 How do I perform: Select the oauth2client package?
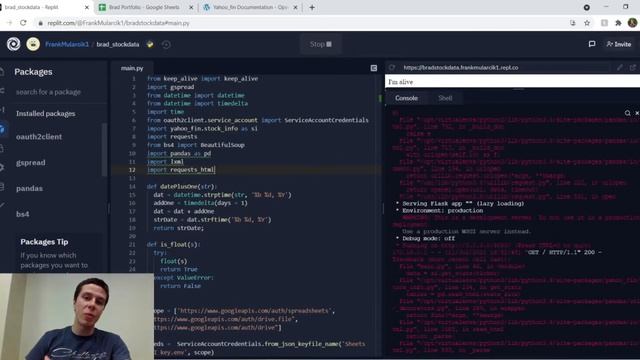39,137
